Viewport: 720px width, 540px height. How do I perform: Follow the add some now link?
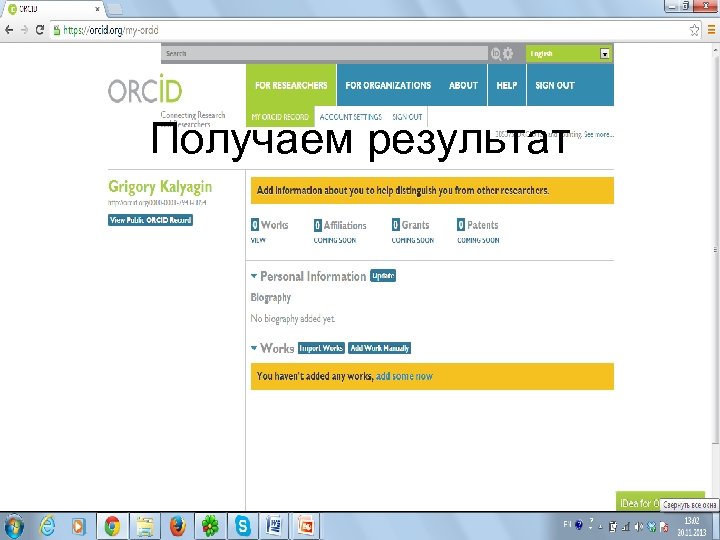click(404, 376)
